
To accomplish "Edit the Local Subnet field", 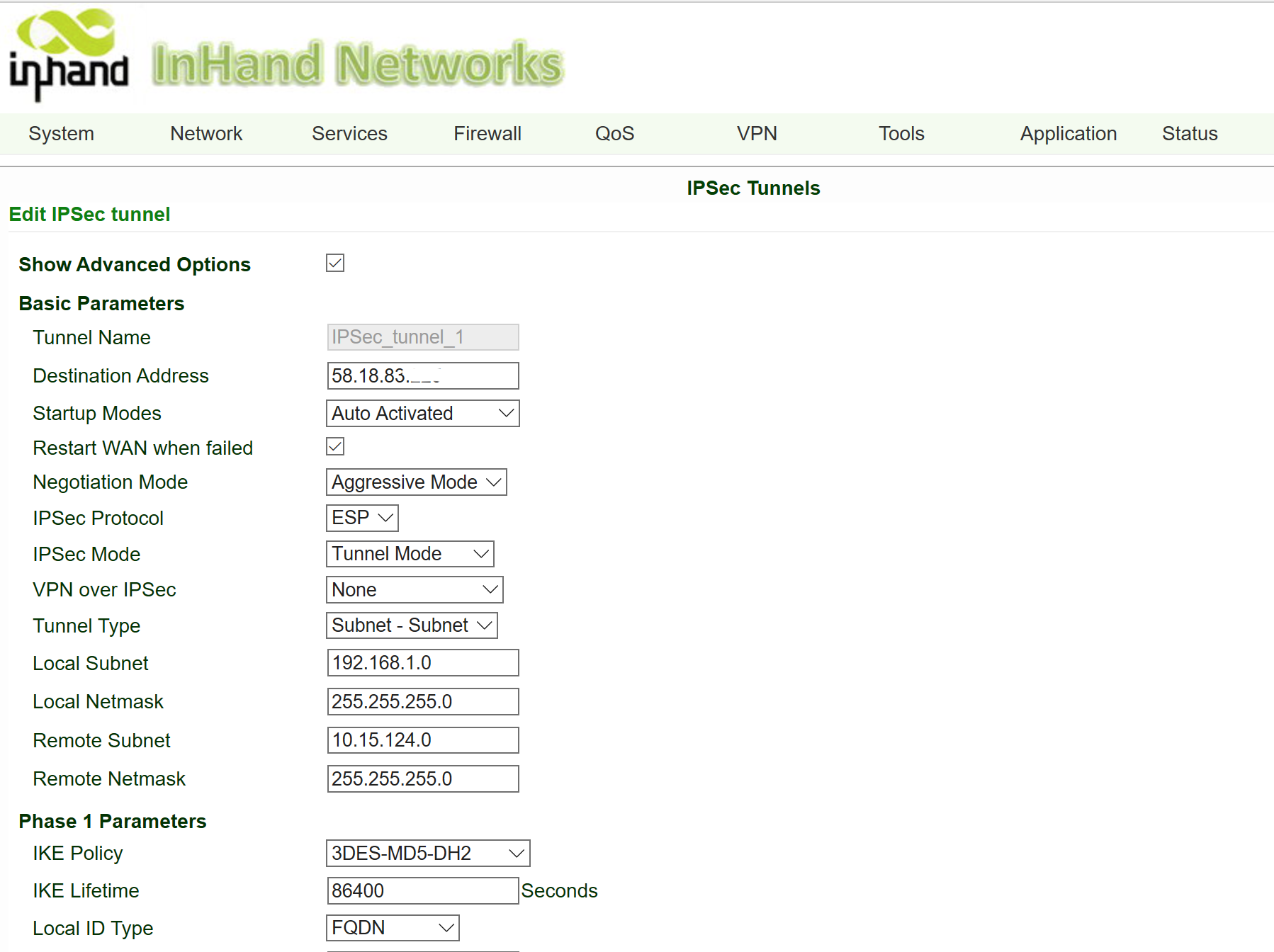I will click(422, 663).
